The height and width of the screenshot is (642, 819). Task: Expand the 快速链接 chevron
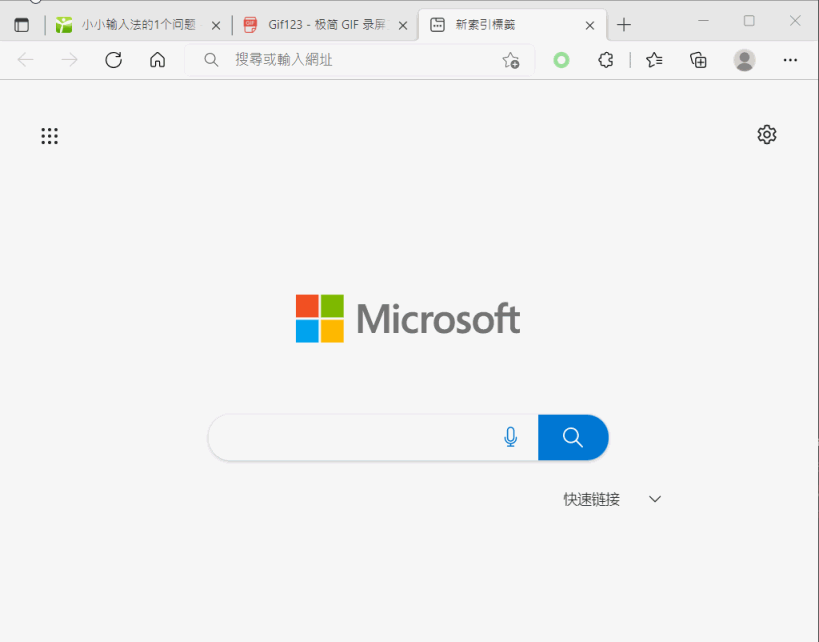tap(655, 499)
